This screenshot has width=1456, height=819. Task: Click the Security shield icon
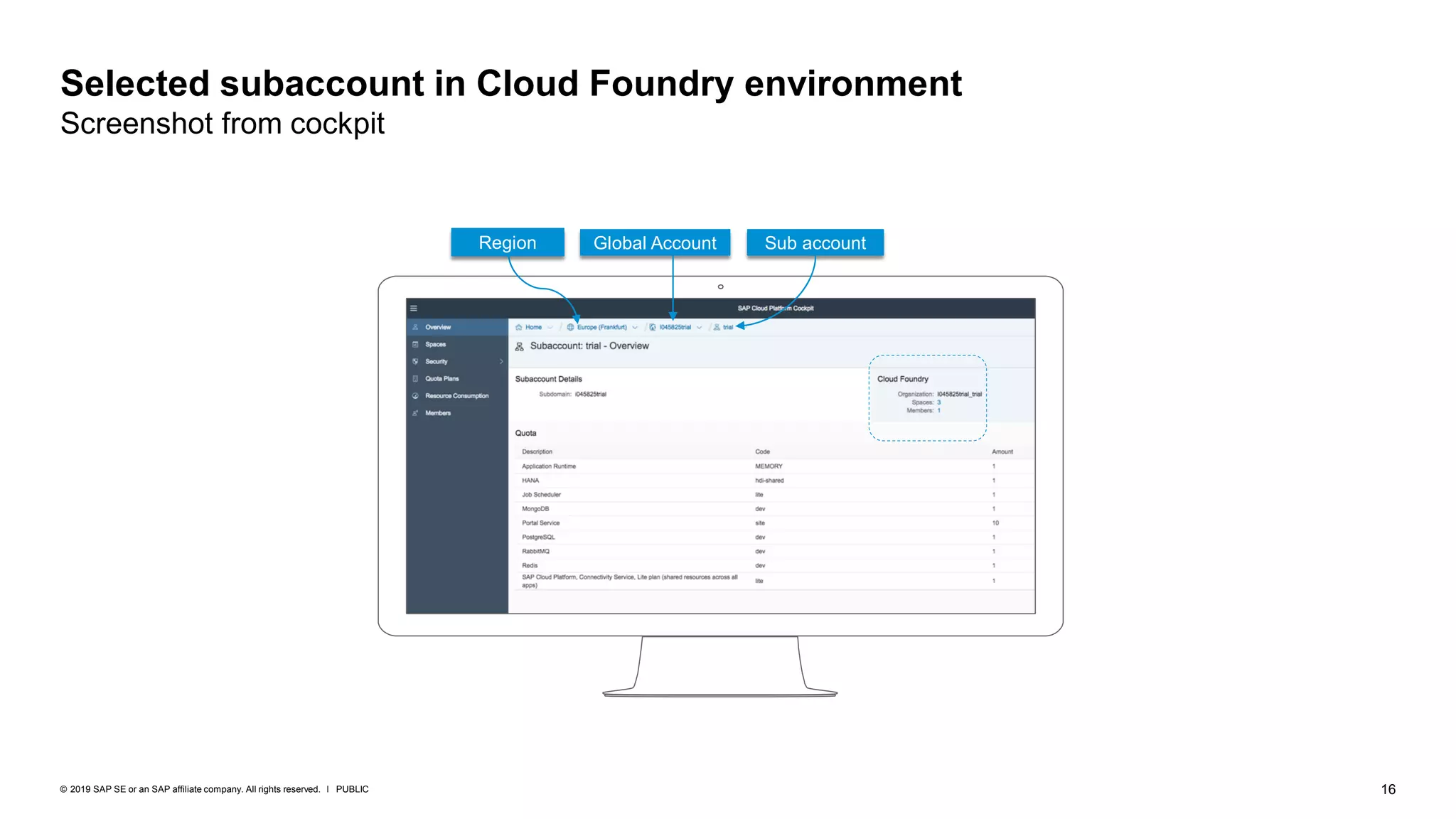tap(415, 361)
